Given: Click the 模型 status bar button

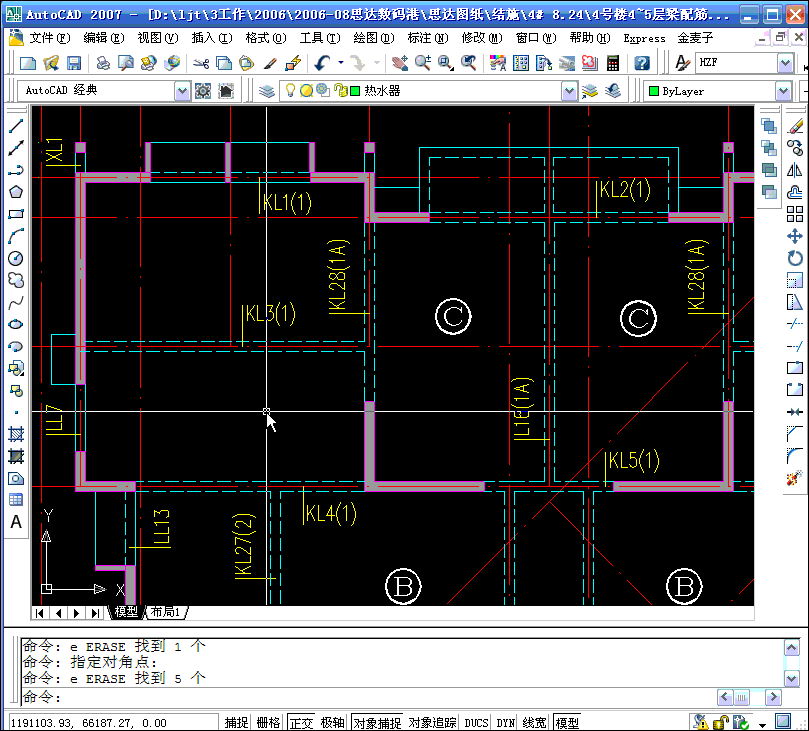Looking at the screenshot, I should point(566,722).
